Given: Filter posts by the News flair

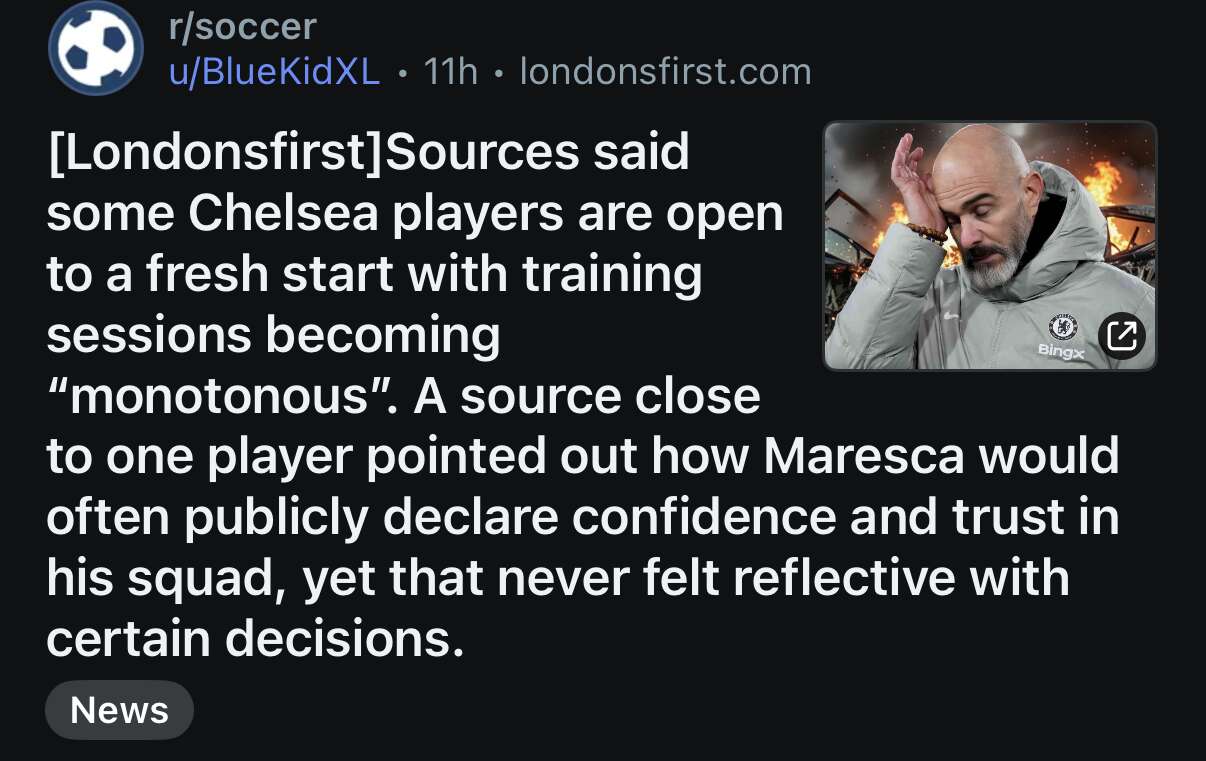Looking at the screenshot, I should point(119,710).
